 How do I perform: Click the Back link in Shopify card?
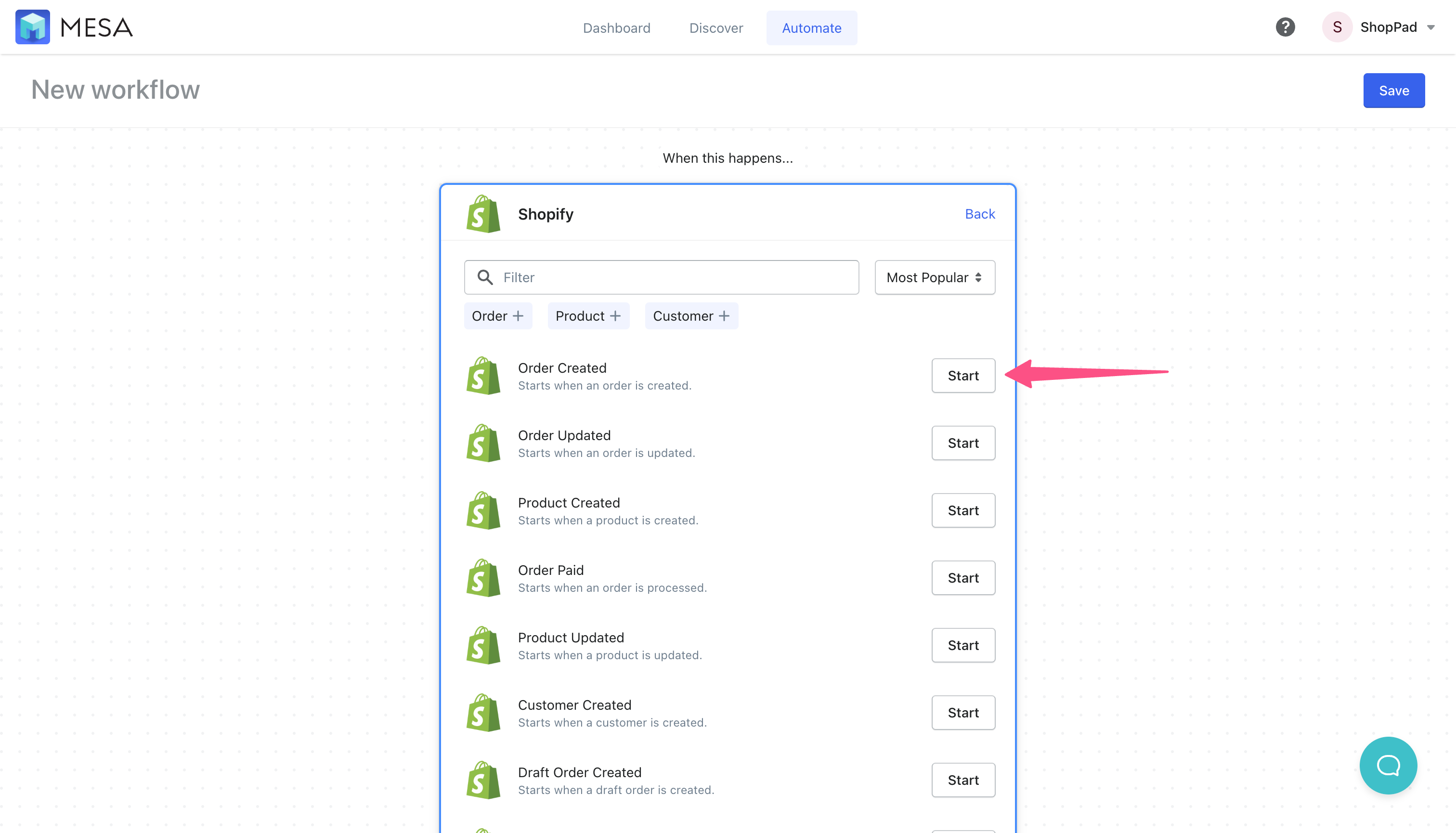(979, 214)
